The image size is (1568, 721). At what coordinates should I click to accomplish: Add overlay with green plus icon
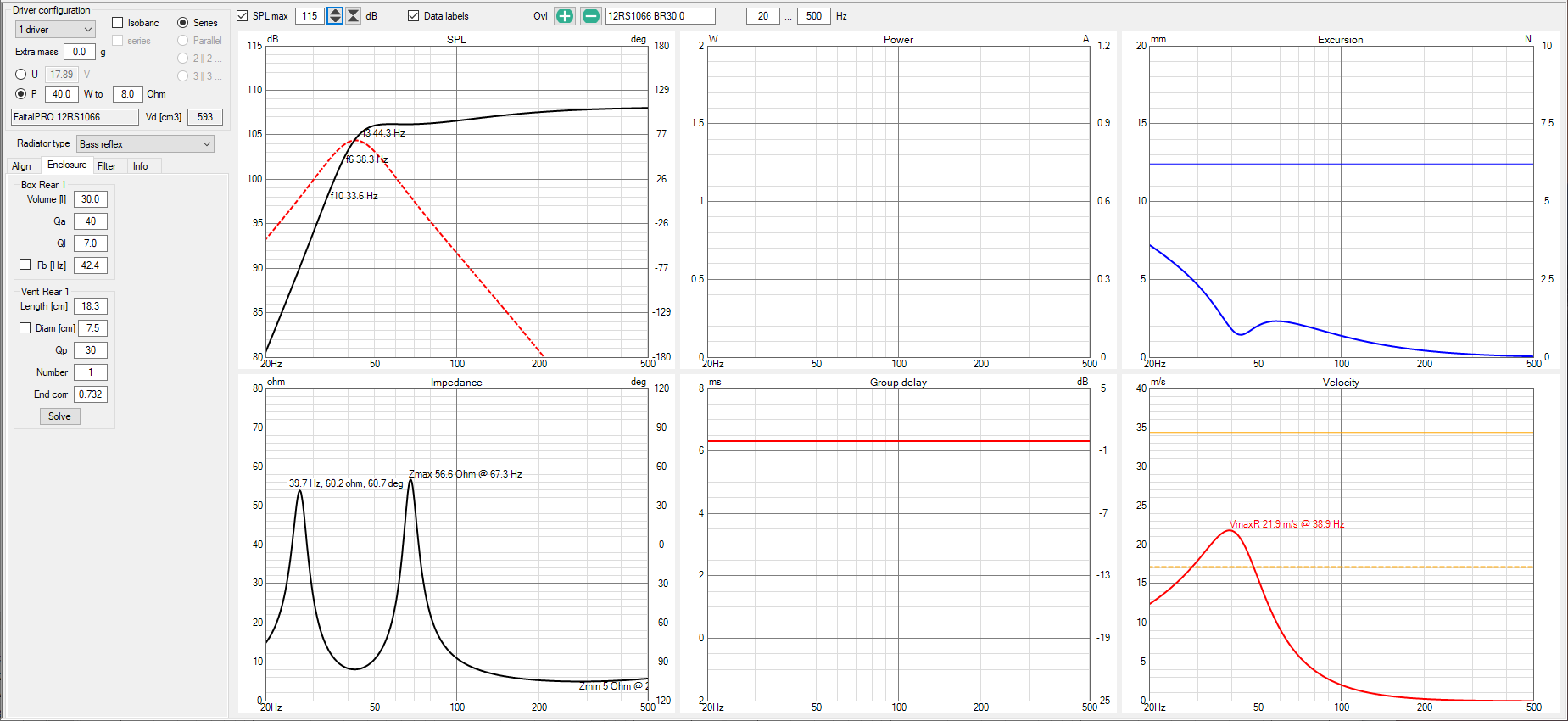565,16
